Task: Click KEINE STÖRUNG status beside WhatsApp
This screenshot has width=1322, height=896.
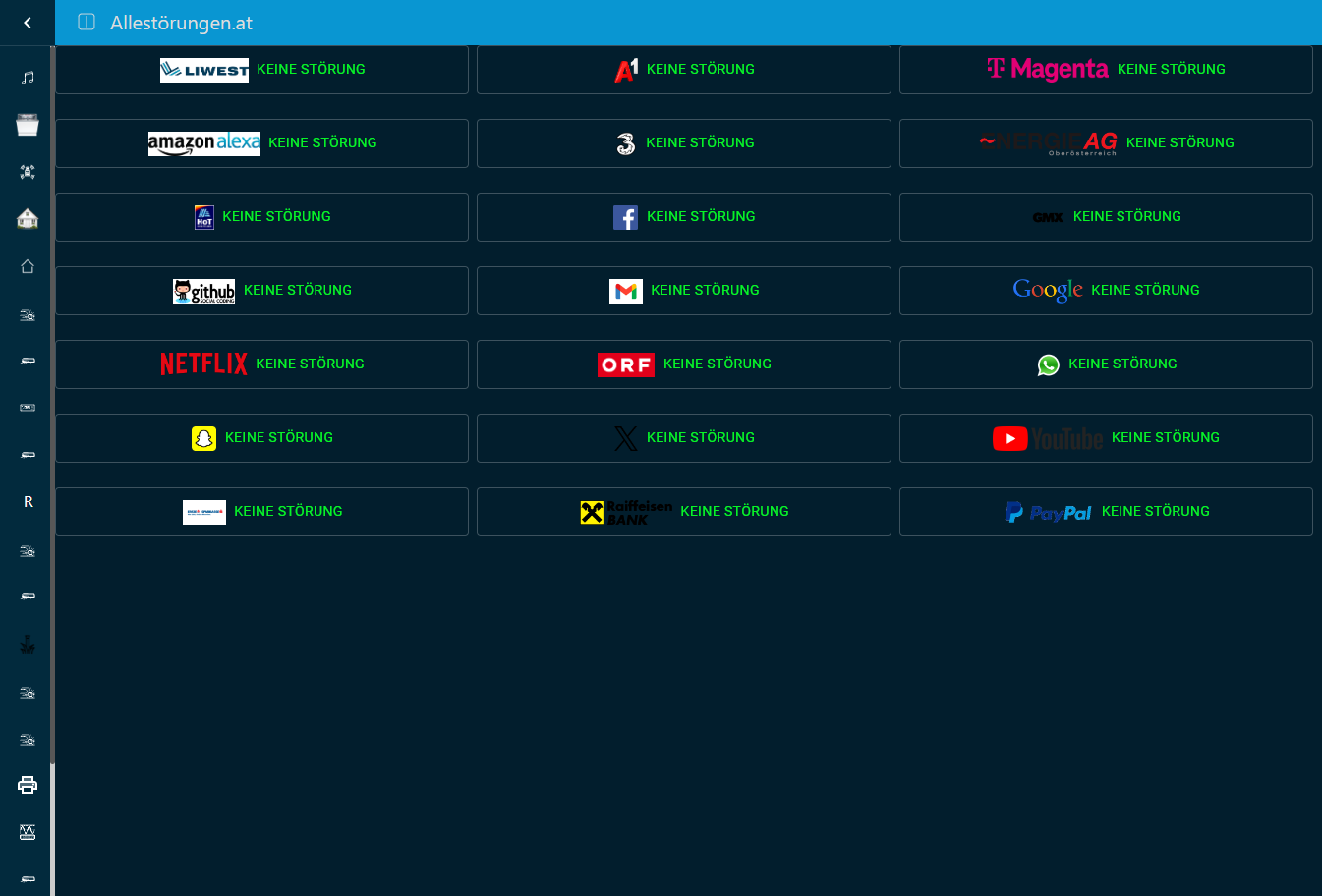Action: (1122, 364)
